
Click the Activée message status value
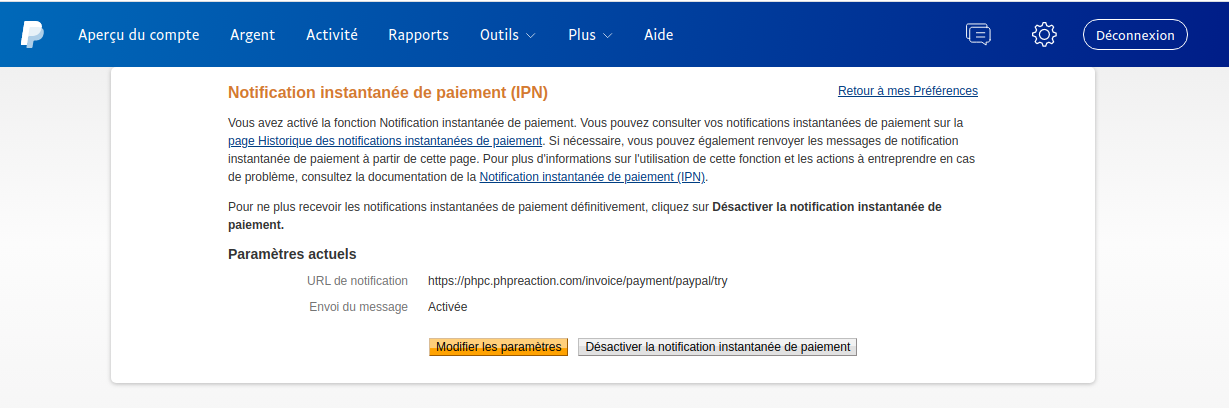[x=447, y=307]
